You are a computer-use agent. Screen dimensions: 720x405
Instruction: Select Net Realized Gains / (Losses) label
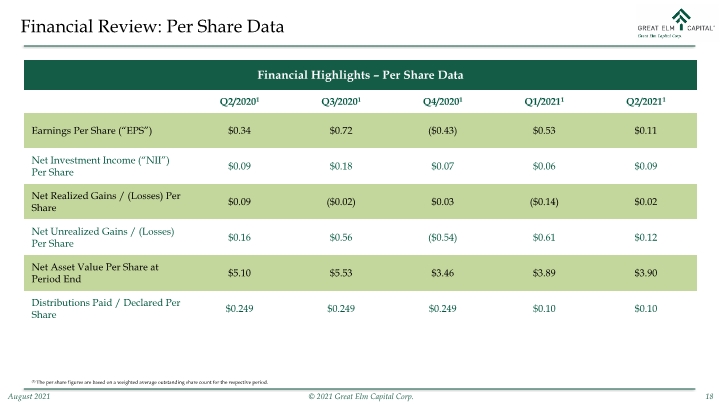click(106, 202)
